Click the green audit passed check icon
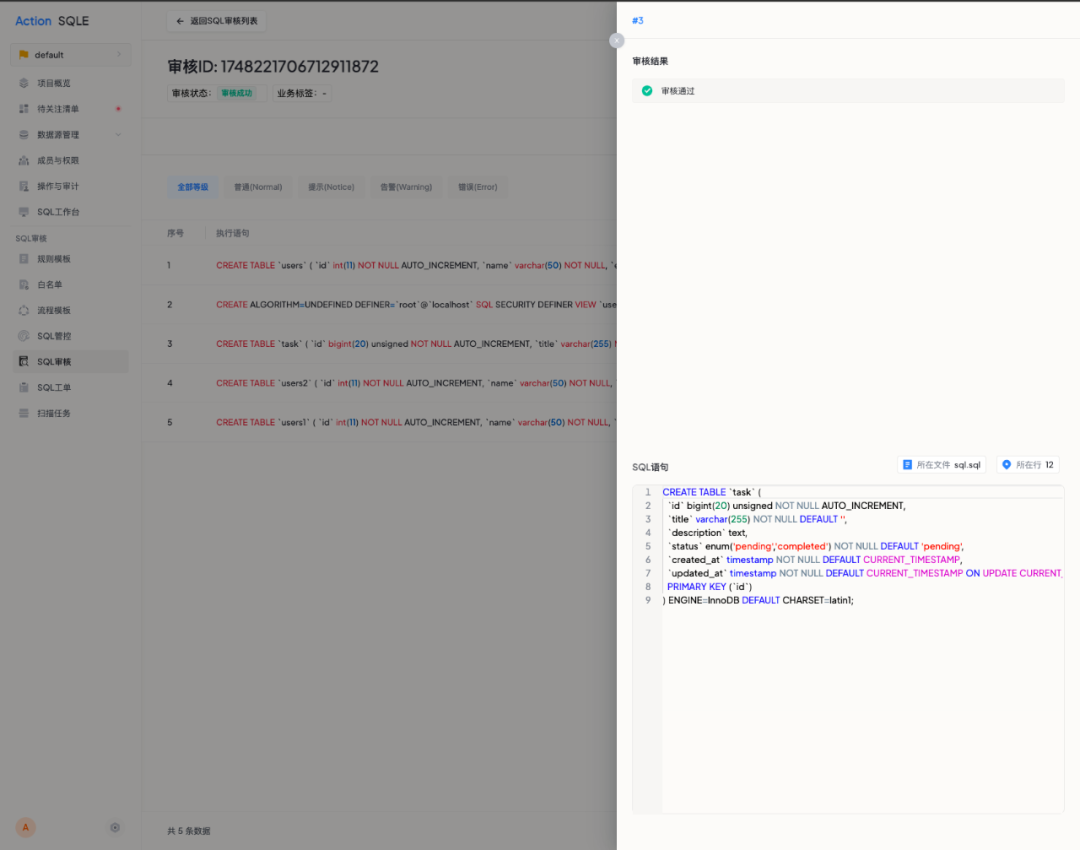The width and height of the screenshot is (1080, 850). tap(647, 91)
